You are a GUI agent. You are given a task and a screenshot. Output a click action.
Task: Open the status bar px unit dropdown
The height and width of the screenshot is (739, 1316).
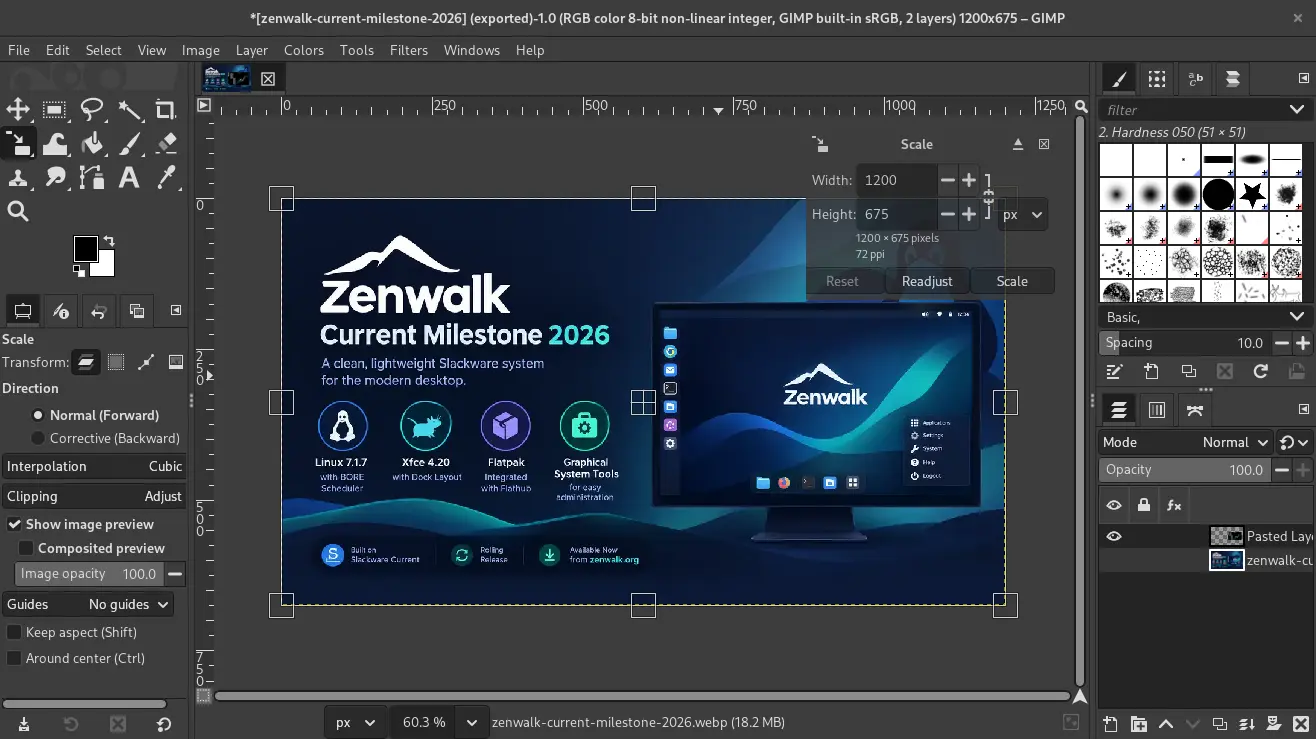click(356, 722)
